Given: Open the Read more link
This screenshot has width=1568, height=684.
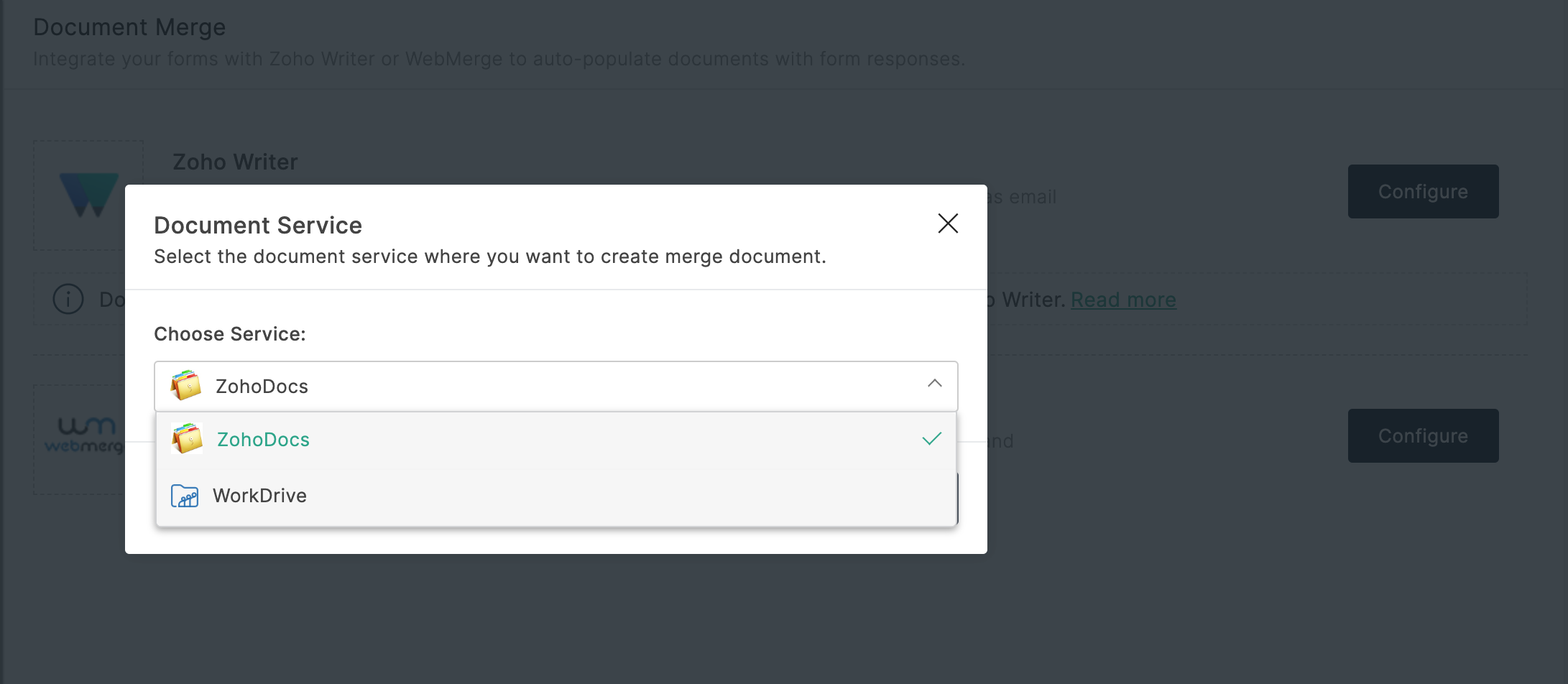Looking at the screenshot, I should coord(1123,300).
